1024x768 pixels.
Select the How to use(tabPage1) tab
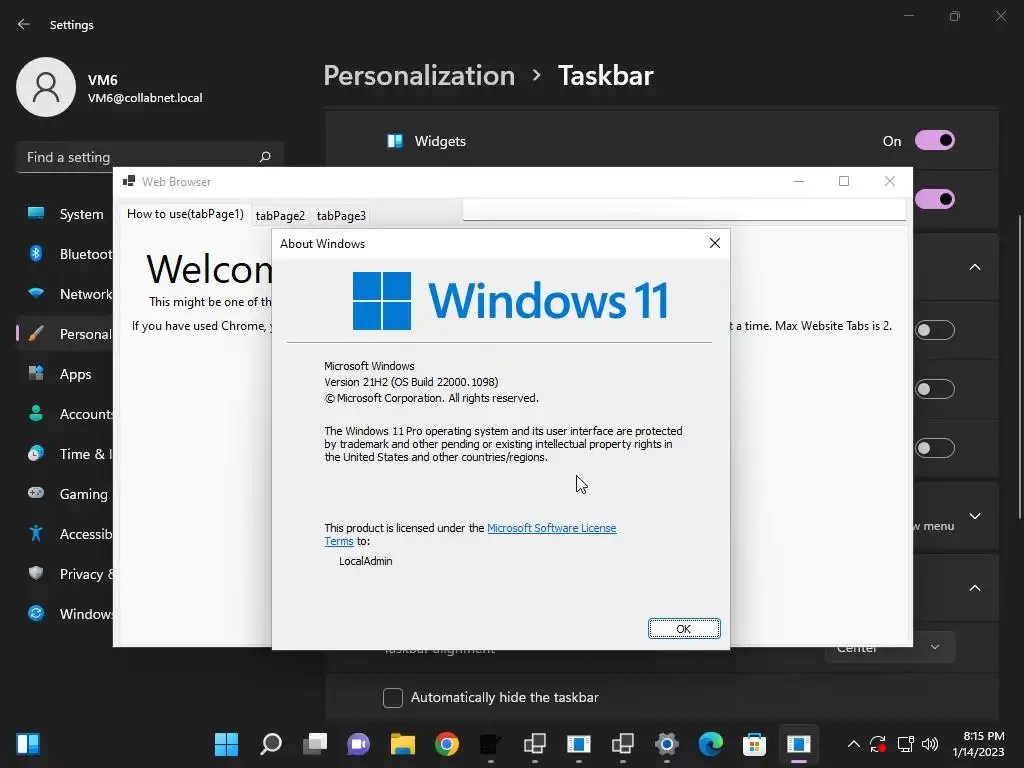[185, 214]
